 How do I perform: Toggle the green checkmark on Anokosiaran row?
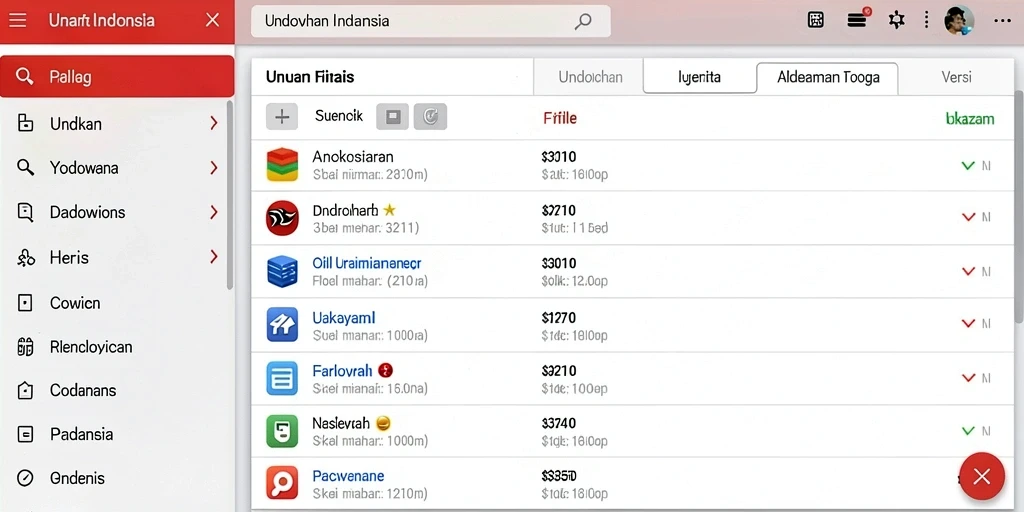click(968, 166)
